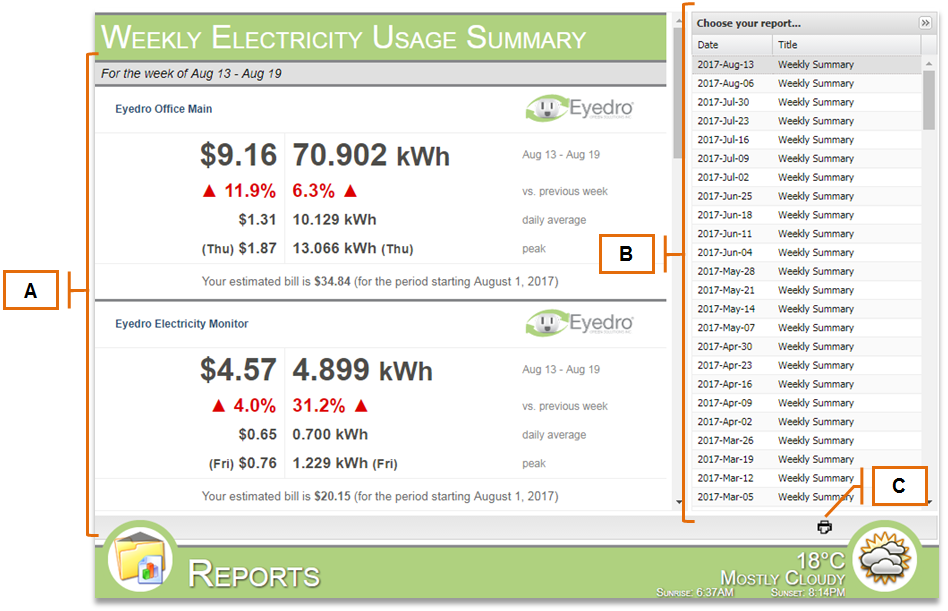948x611 pixels.
Task: Click the 10.129 kWh daily average
Action: (334, 219)
